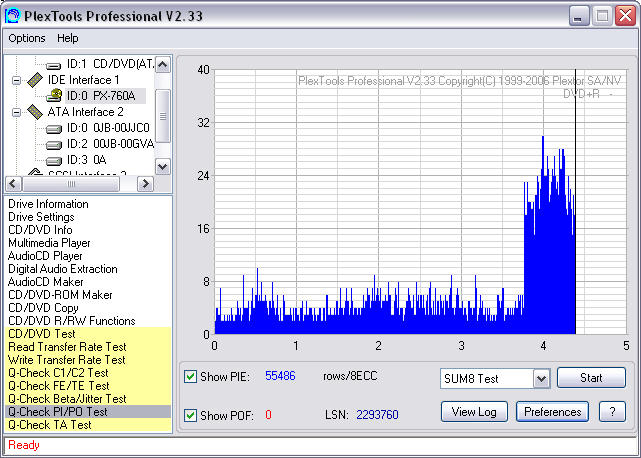Image resolution: width=641 pixels, height=458 pixels.
Task: Click the ATA Interface 2 controller icon
Action: (35, 112)
